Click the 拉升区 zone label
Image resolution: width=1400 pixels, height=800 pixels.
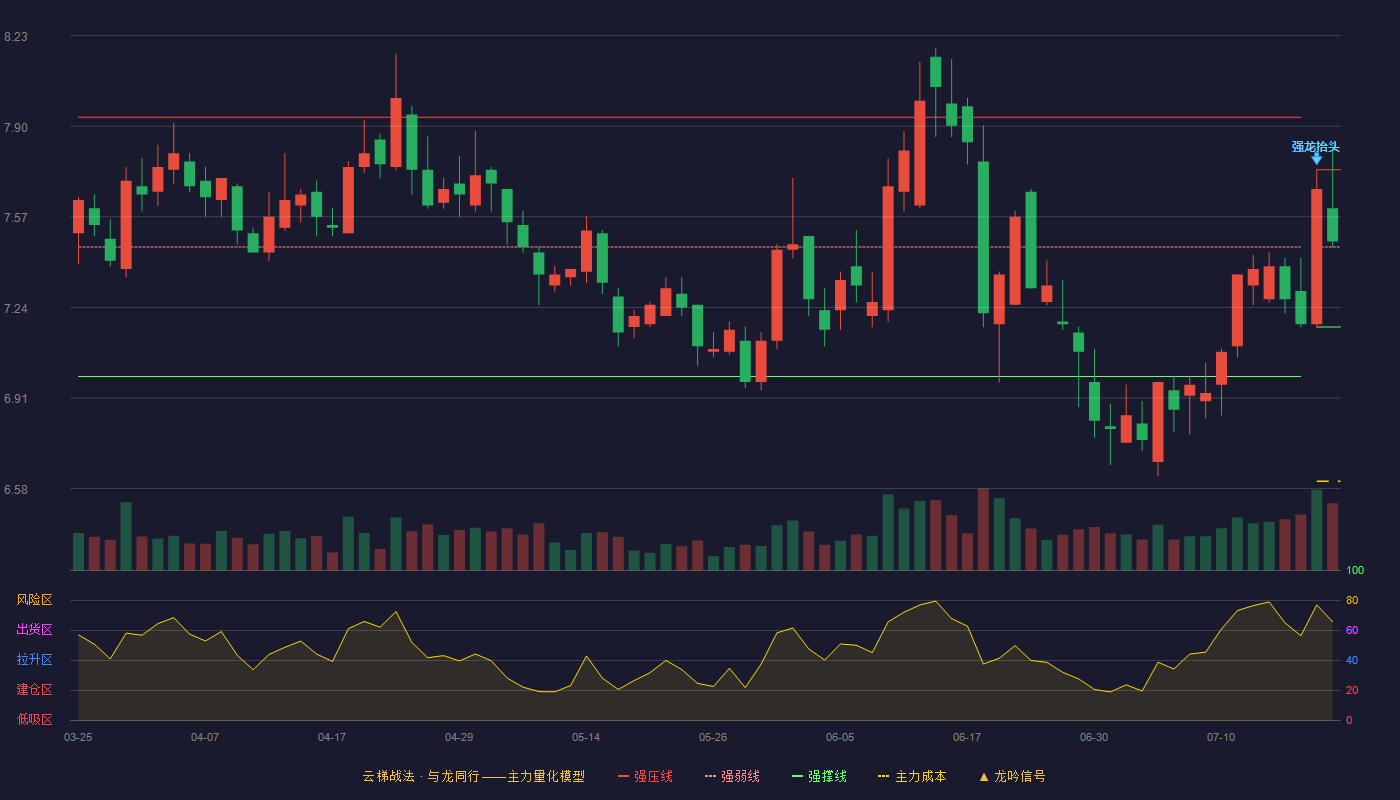coord(34,660)
